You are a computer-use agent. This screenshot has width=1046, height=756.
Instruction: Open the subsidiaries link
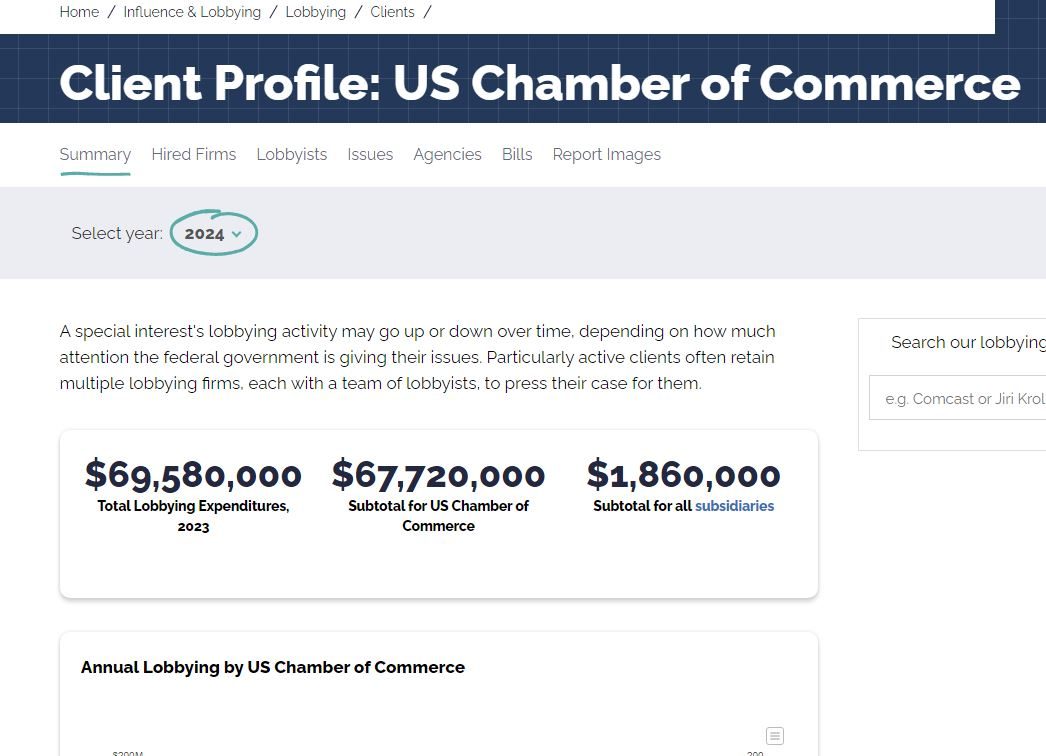[734, 506]
